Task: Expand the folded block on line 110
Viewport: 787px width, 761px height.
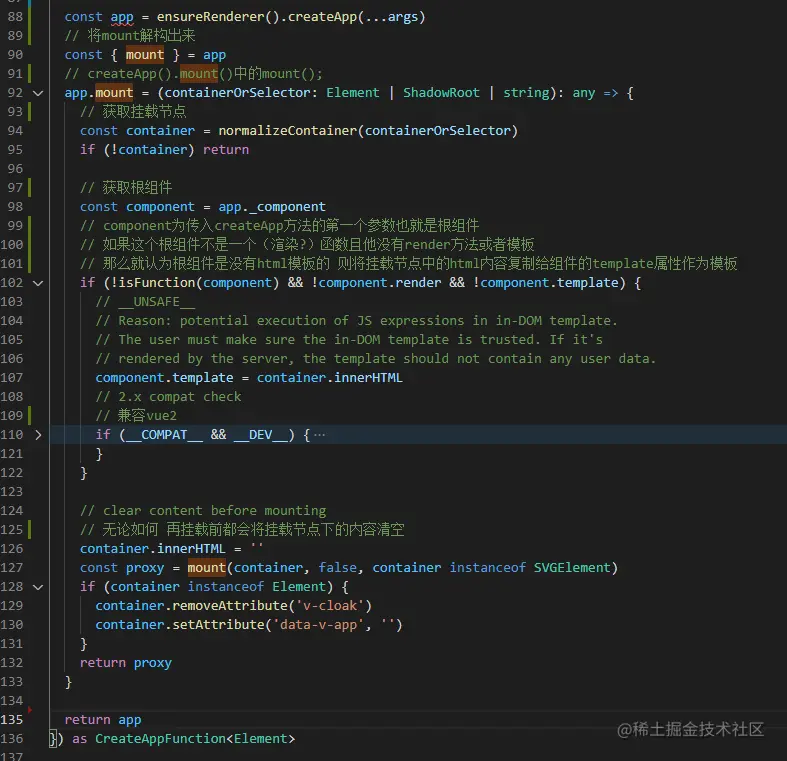Action: pyautogui.click(x=38, y=435)
